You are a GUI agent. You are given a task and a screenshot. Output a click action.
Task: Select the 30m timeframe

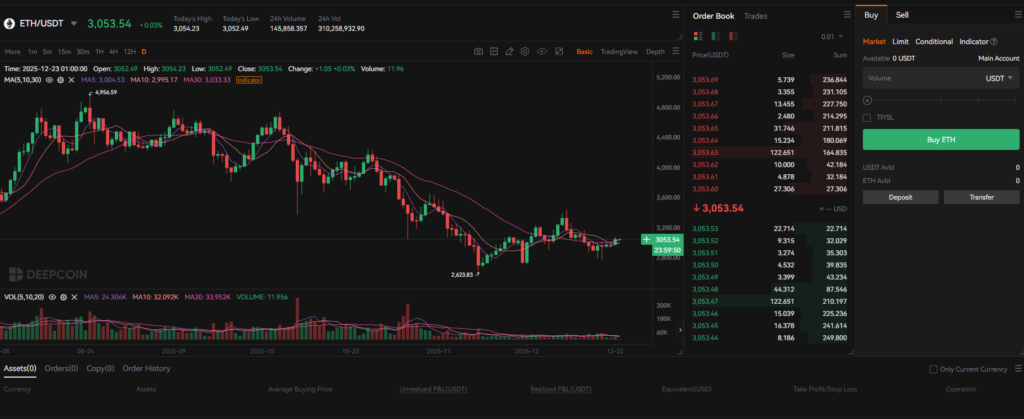83,52
